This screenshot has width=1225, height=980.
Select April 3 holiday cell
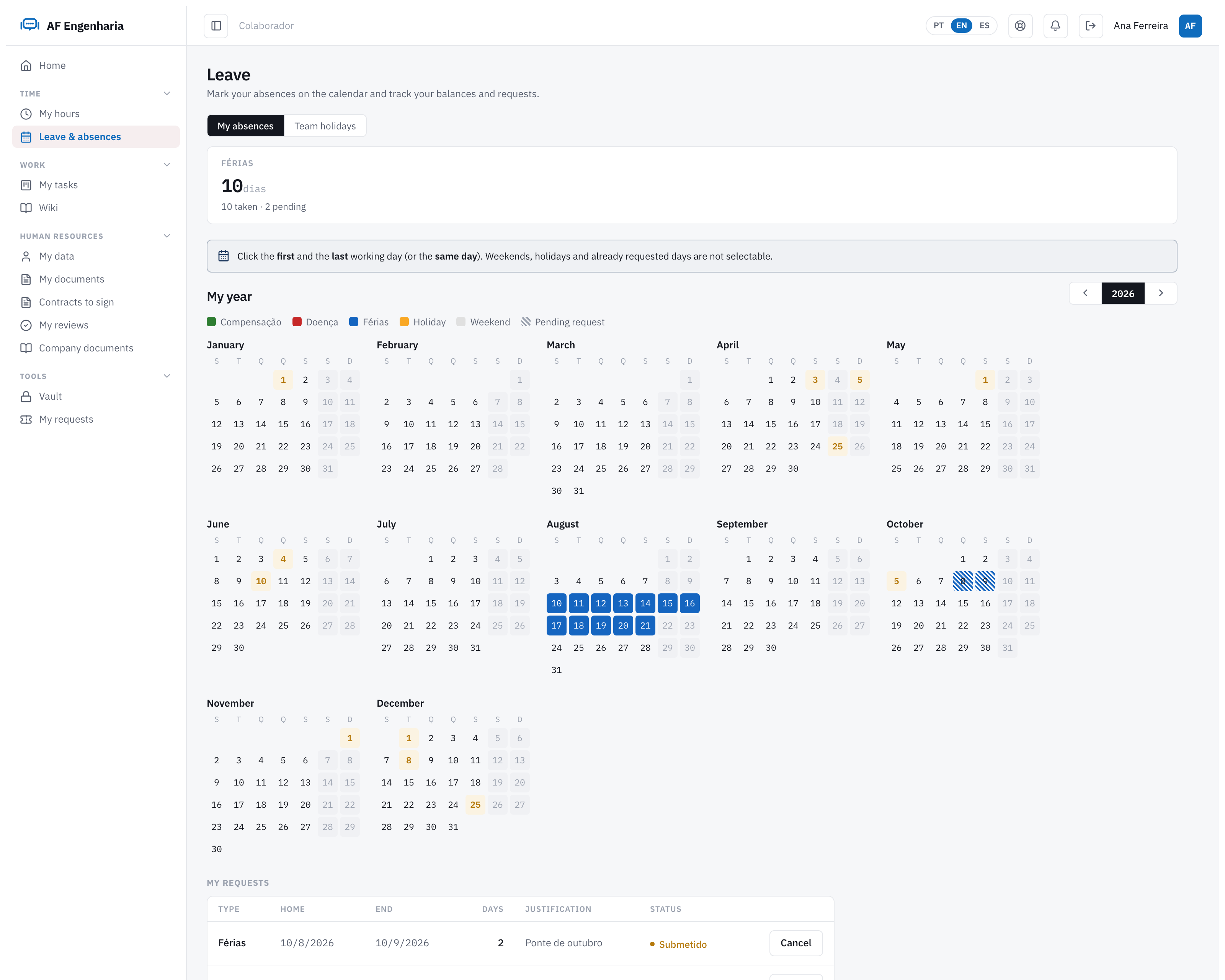coord(815,379)
